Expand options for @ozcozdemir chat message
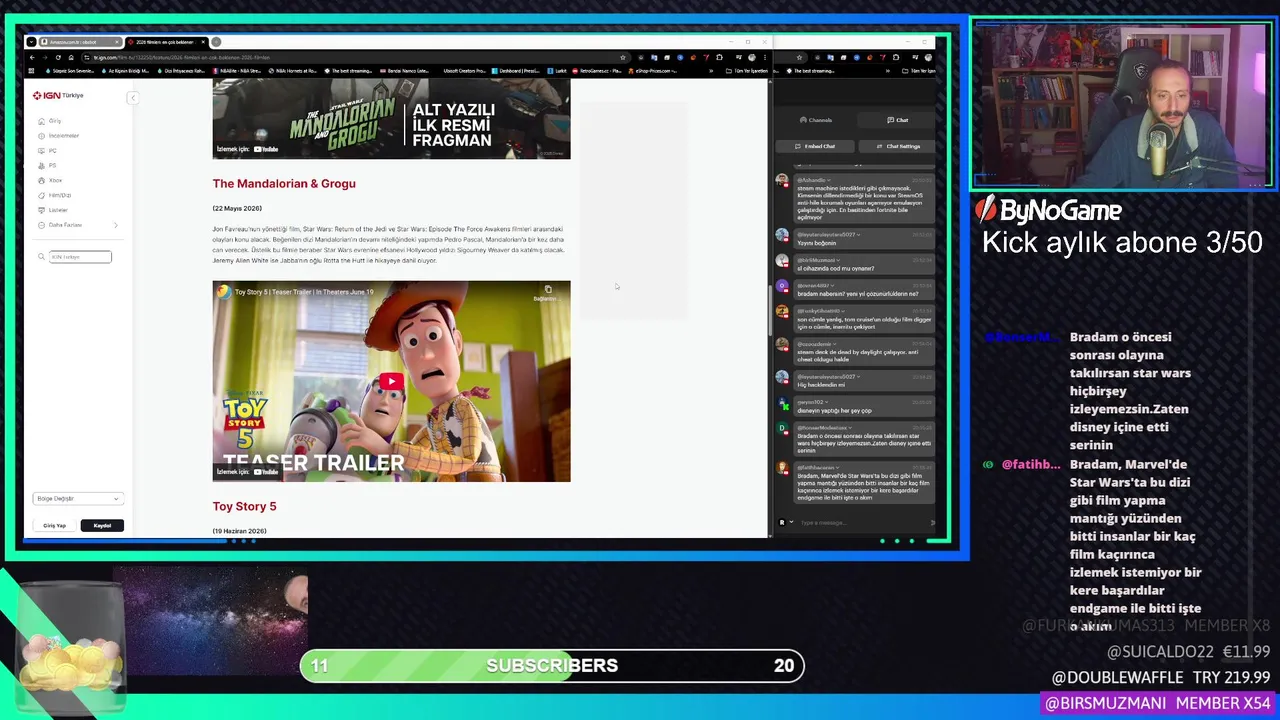 (835, 344)
